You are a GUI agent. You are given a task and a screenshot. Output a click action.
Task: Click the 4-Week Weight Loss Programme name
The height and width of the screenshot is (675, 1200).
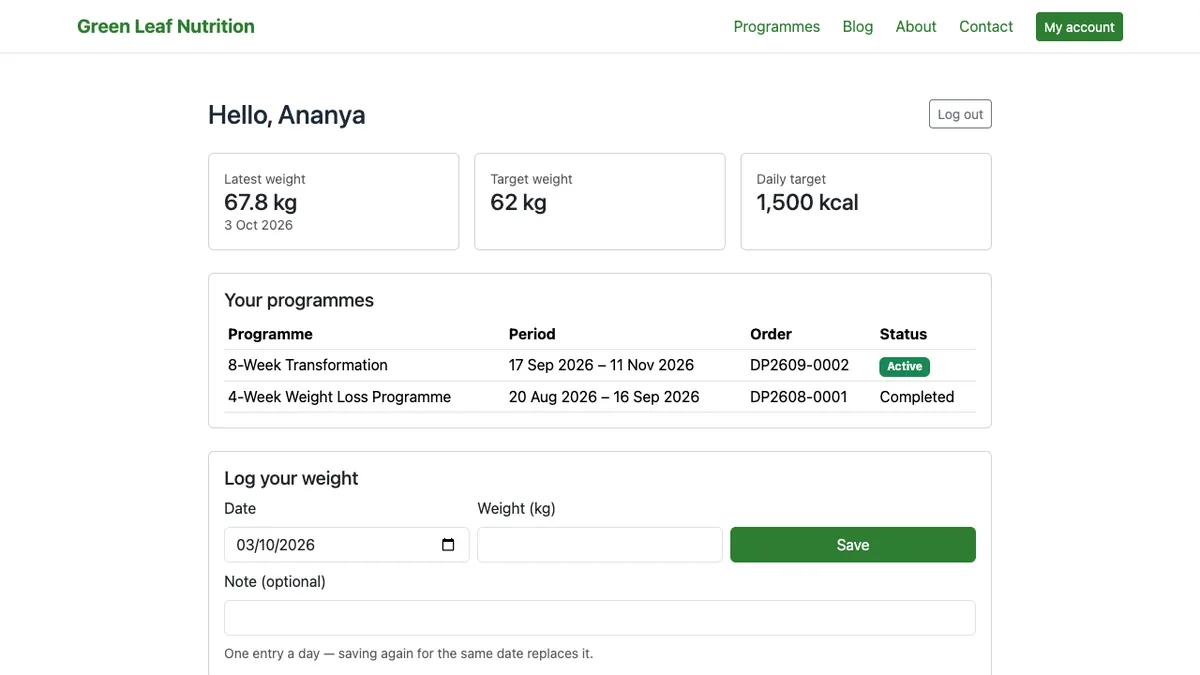tap(339, 397)
